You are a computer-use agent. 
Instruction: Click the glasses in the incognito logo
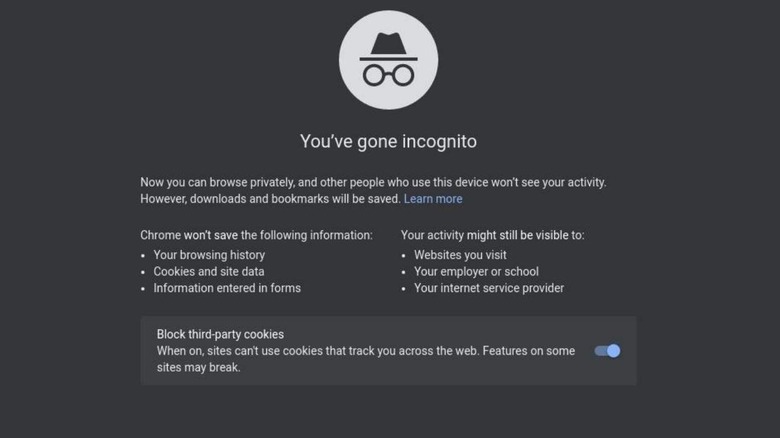[389, 74]
